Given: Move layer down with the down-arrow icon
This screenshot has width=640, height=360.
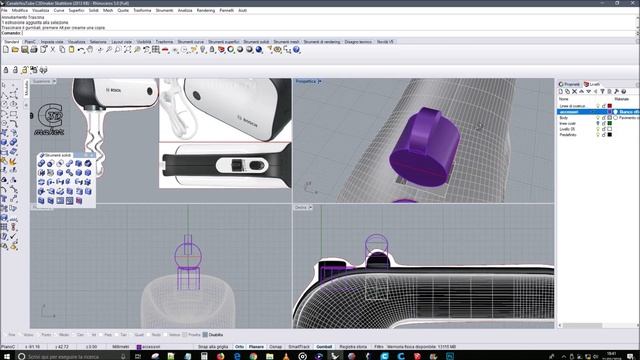Looking at the screenshot, I should click(589, 91).
